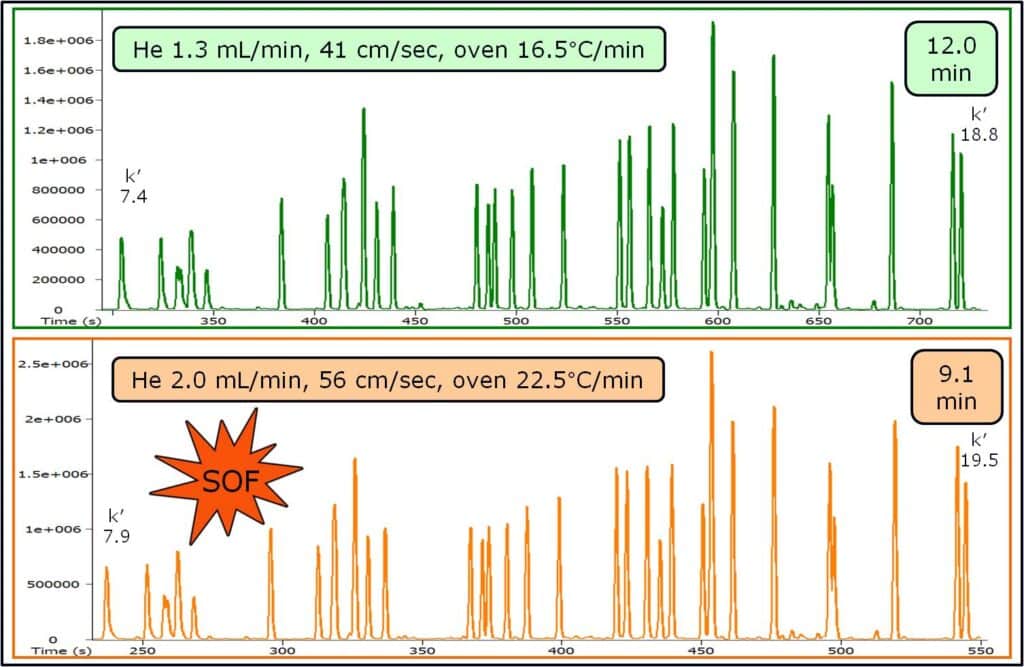
Task: Select the first green peak near 310 seconds
Action: (x=120, y=270)
